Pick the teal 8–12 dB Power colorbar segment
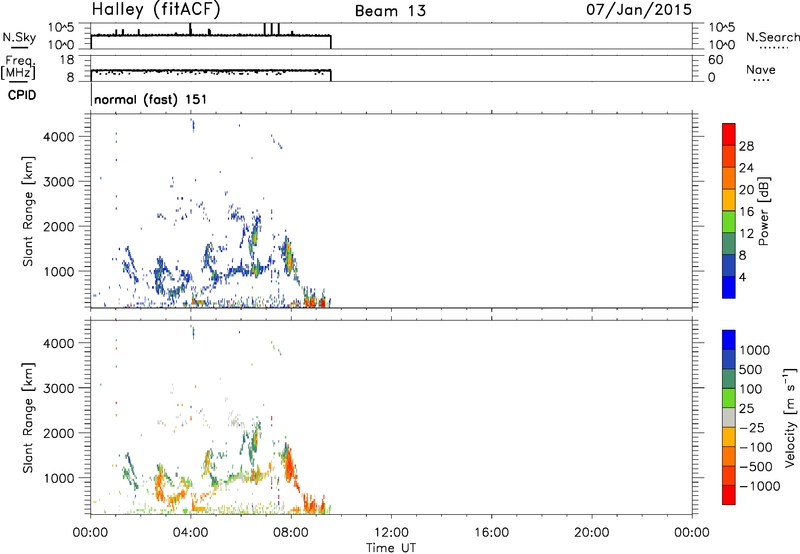The height and width of the screenshot is (554, 800). pos(729,244)
